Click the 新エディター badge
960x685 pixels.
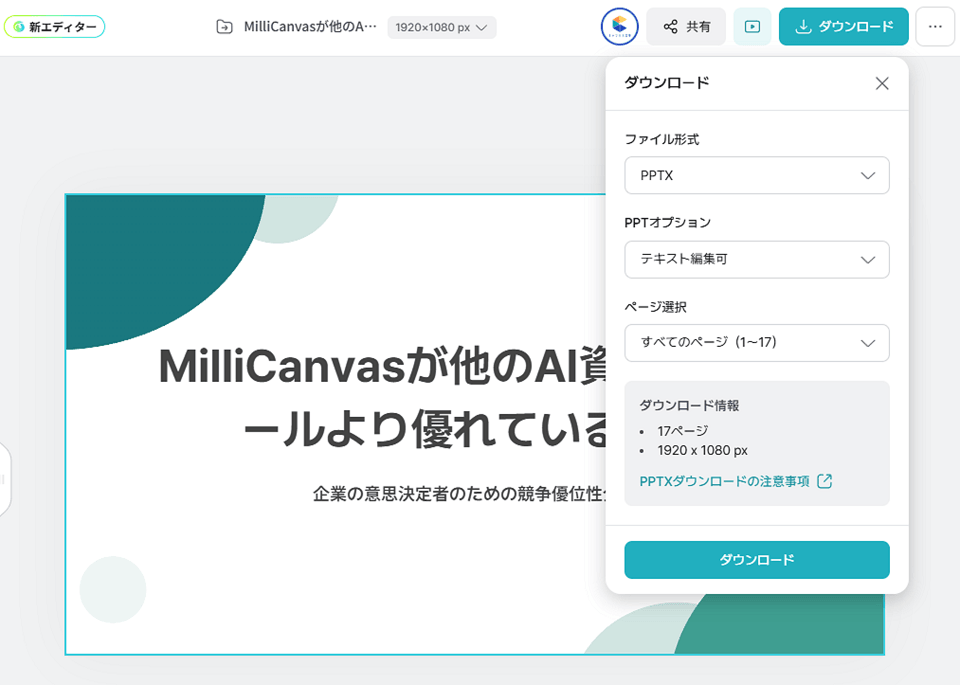(54, 27)
